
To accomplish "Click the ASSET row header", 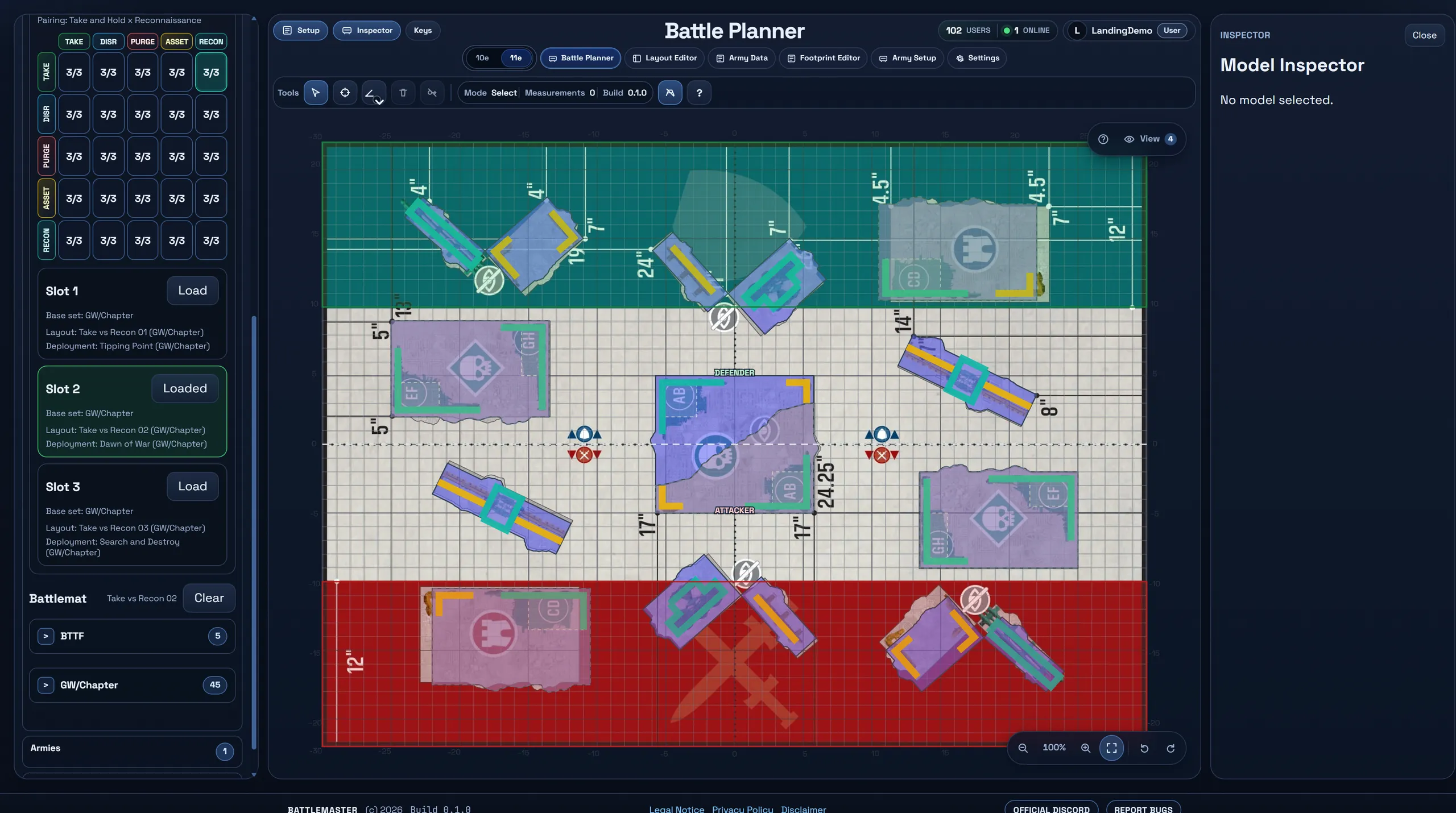I will click(x=47, y=198).
